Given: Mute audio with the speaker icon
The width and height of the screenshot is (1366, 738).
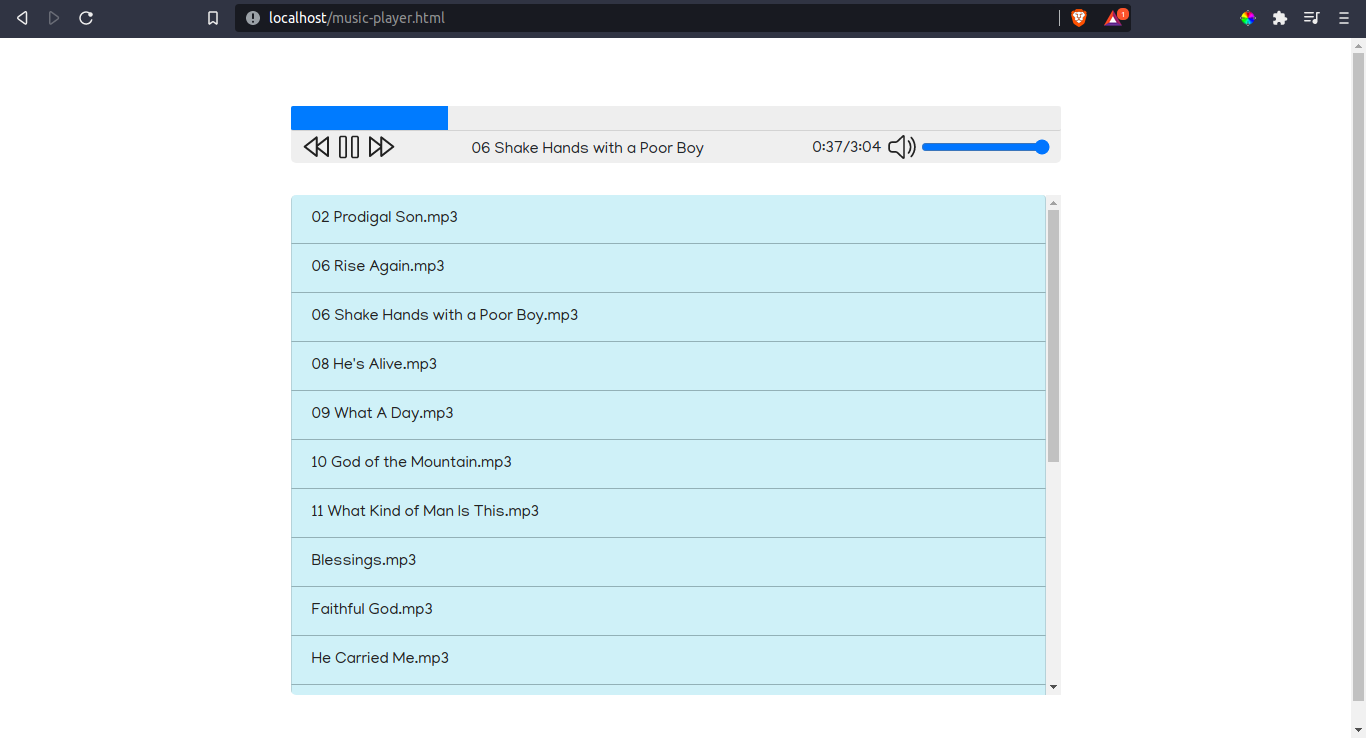Looking at the screenshot, I should [902, 147].
